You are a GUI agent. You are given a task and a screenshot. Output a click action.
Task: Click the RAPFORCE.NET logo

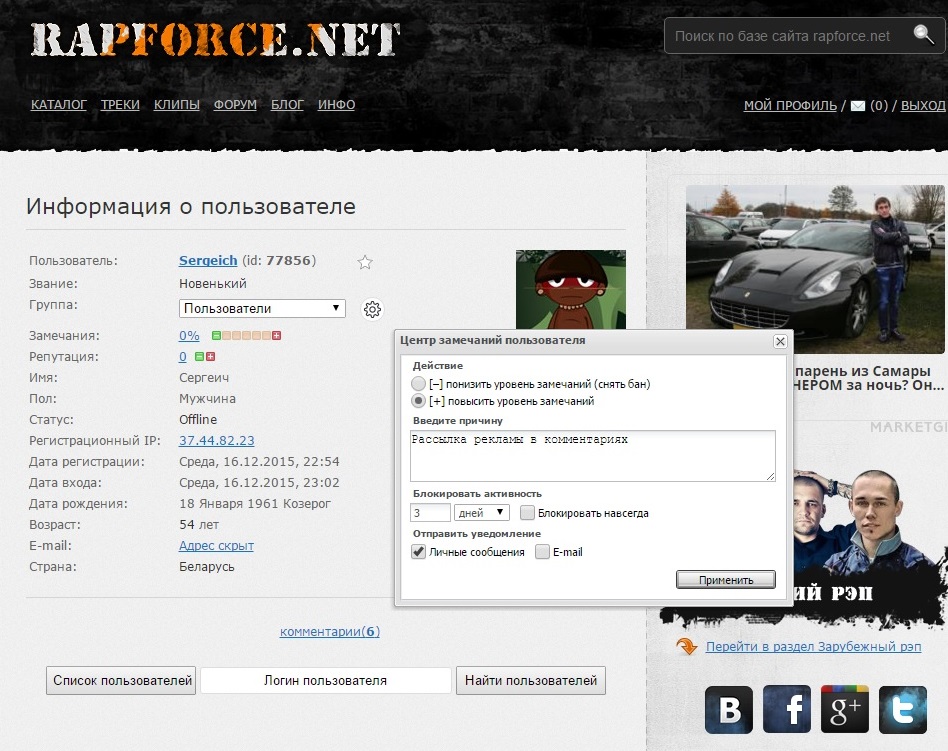coord(215,40)
